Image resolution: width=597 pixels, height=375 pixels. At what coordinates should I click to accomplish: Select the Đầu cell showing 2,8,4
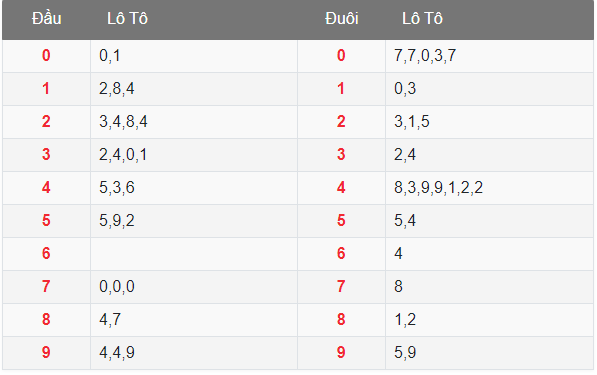pos(194,89)
